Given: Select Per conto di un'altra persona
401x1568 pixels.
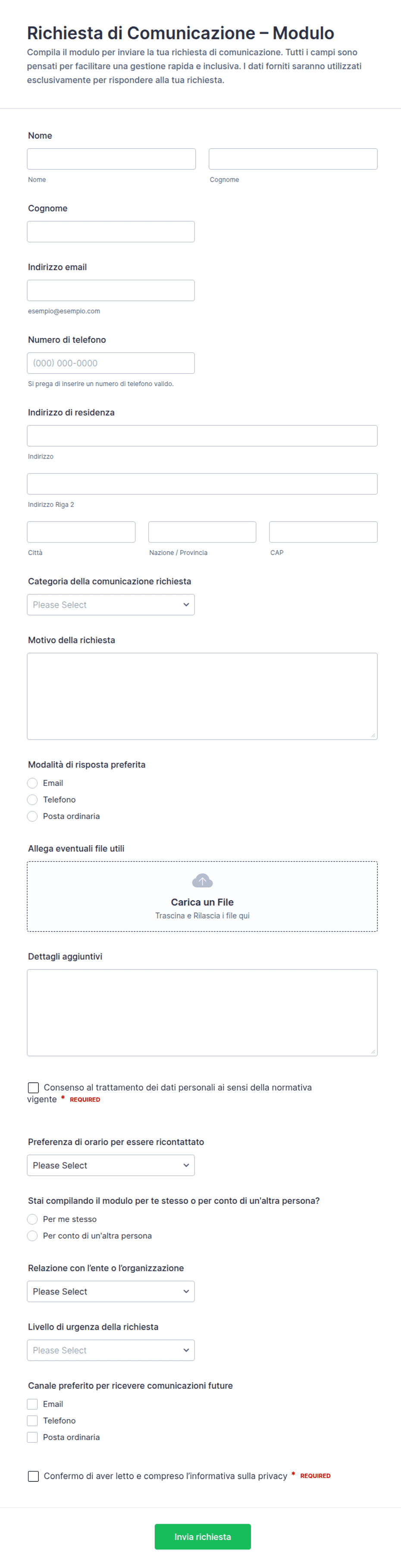Looking at the screenshot, I should point(32,1235).
